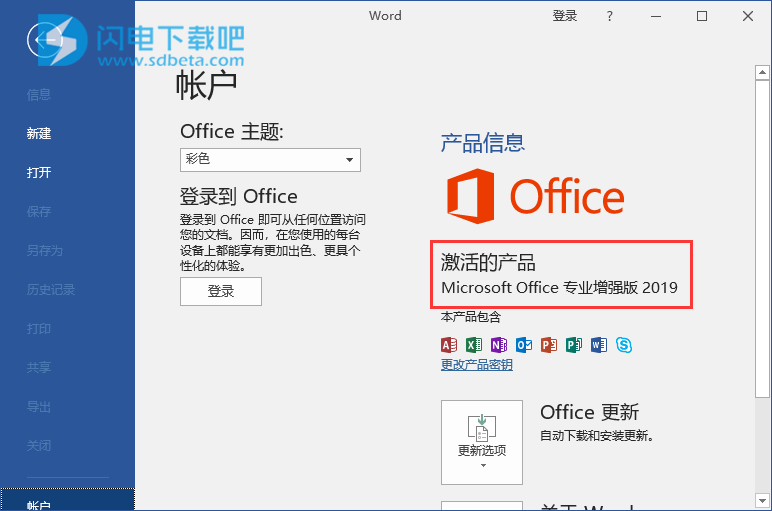772x511 pixels.
Task: Click the scrollbar down arrow
Action: point(762,501)
